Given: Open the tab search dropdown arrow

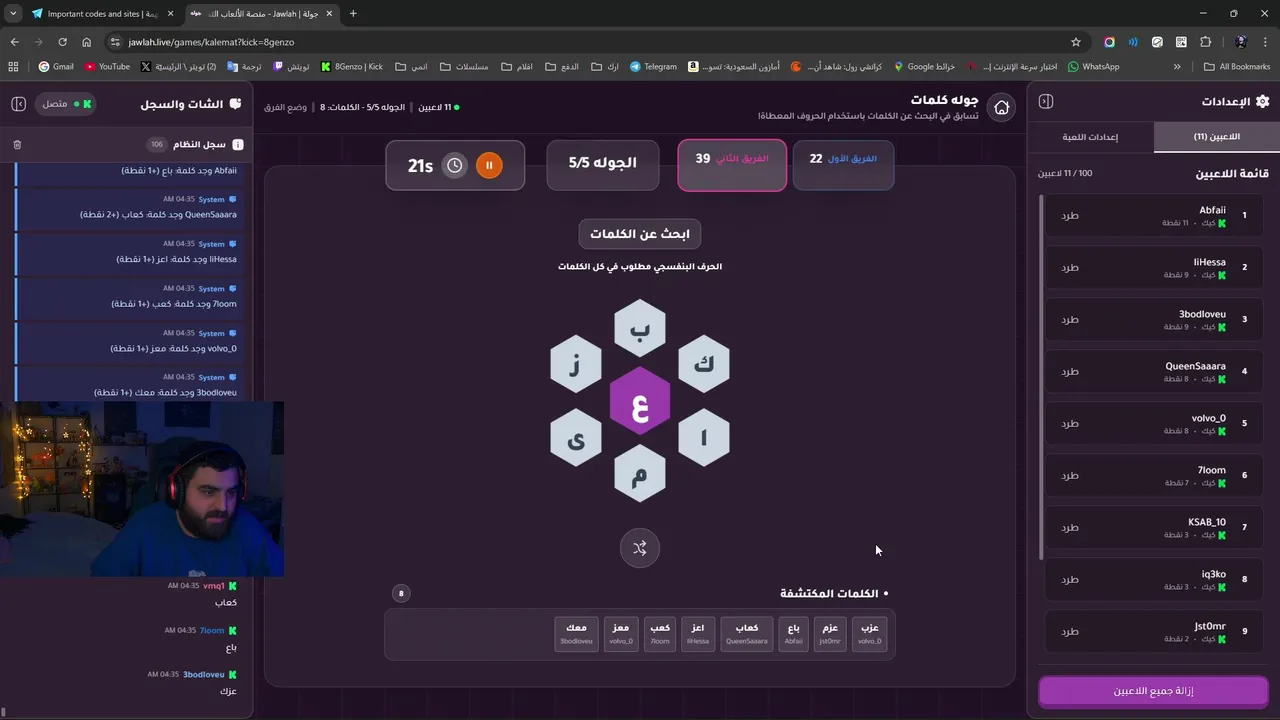Looking at the screenshot, I should click(12, 14).
